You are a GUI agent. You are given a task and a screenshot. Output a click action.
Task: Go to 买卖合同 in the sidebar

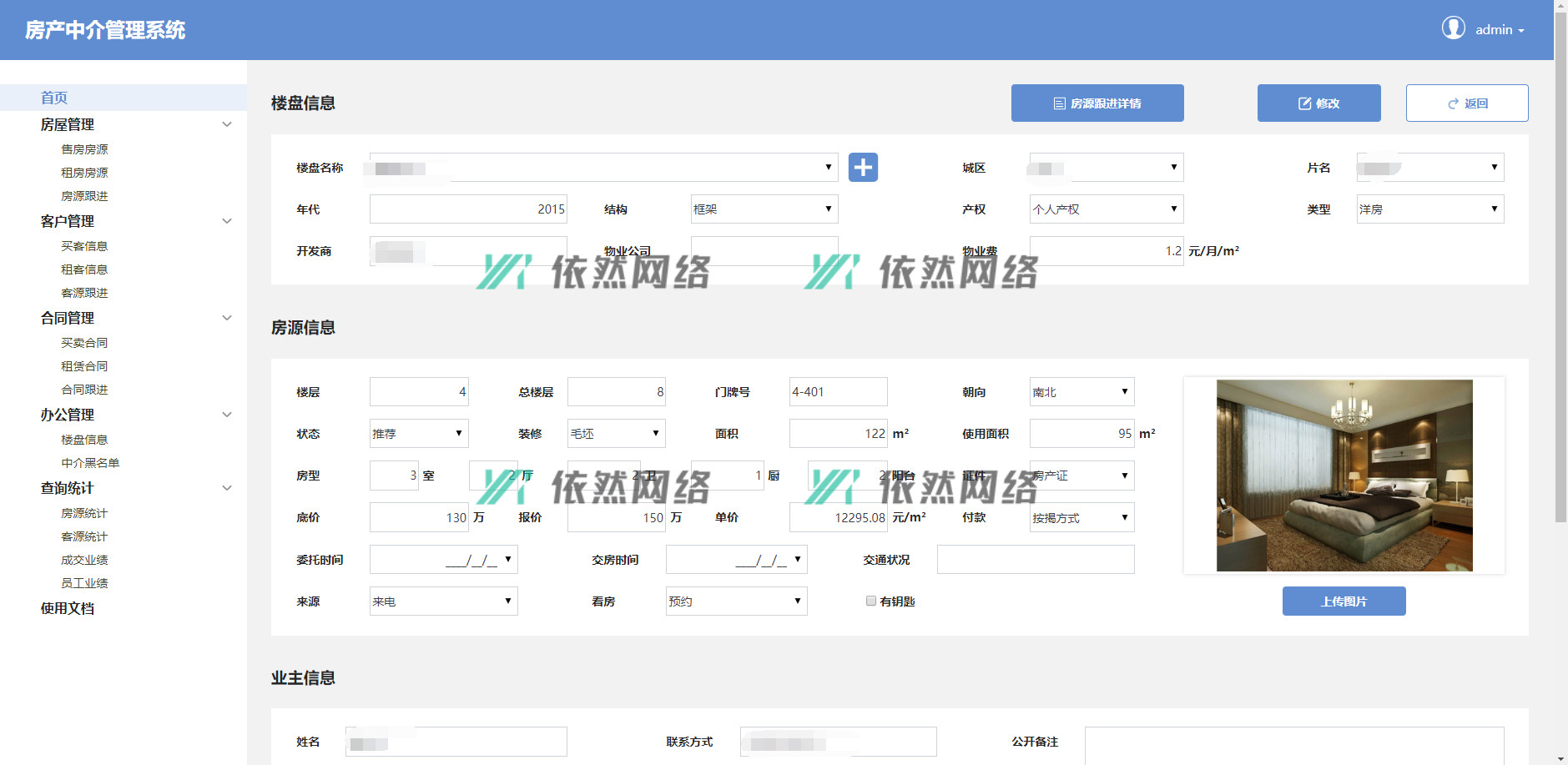pyautogui.click(x=84, y=343)
